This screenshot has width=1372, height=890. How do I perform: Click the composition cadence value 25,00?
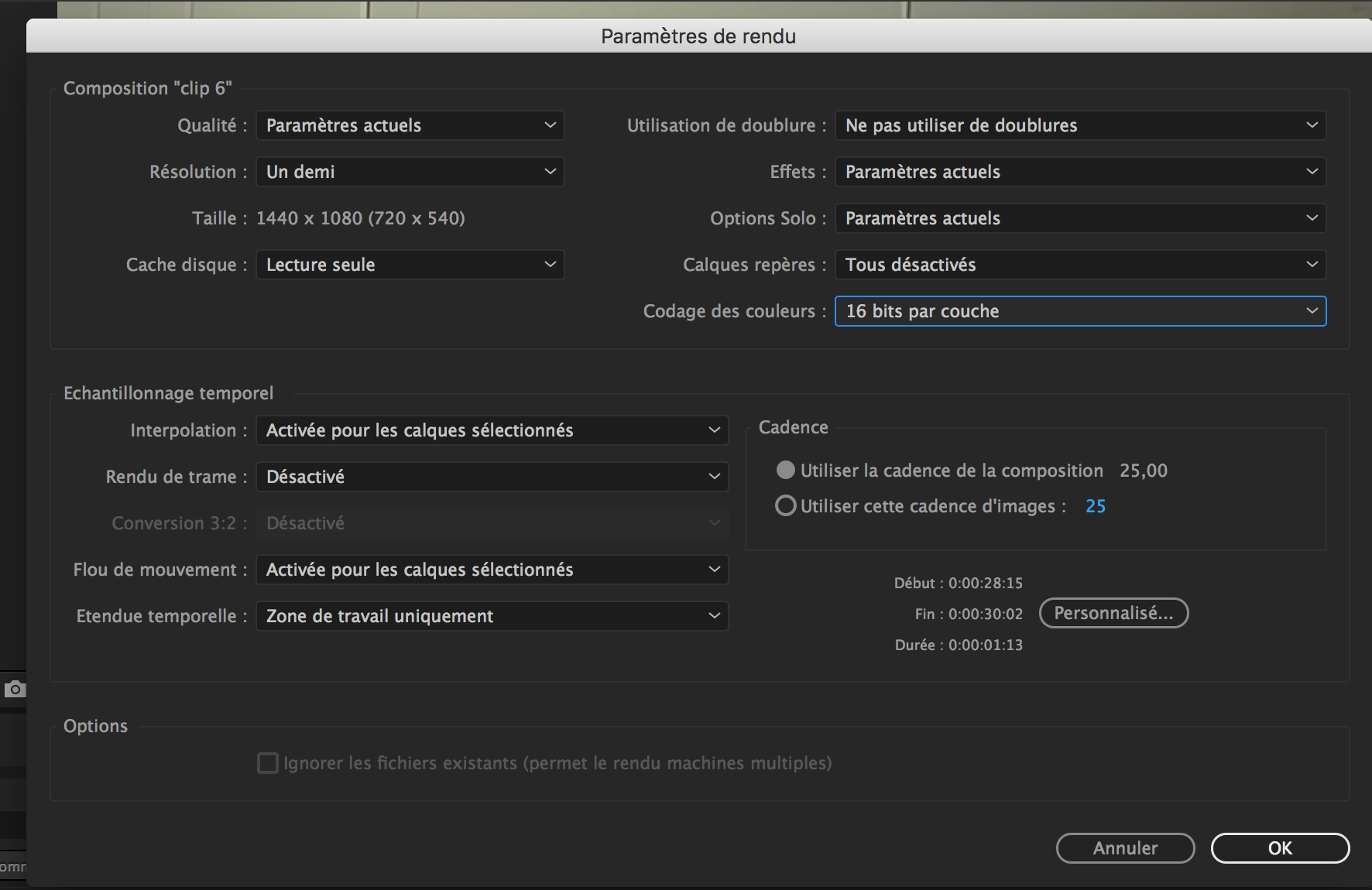(x=1144, y=471)
